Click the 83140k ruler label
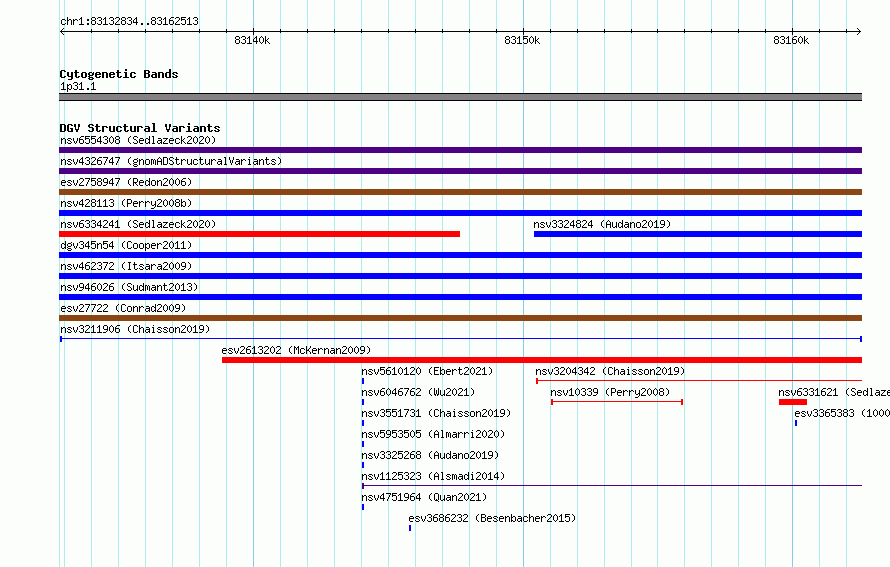This screenshot has width=890, height=567. (x=252, y=40)
